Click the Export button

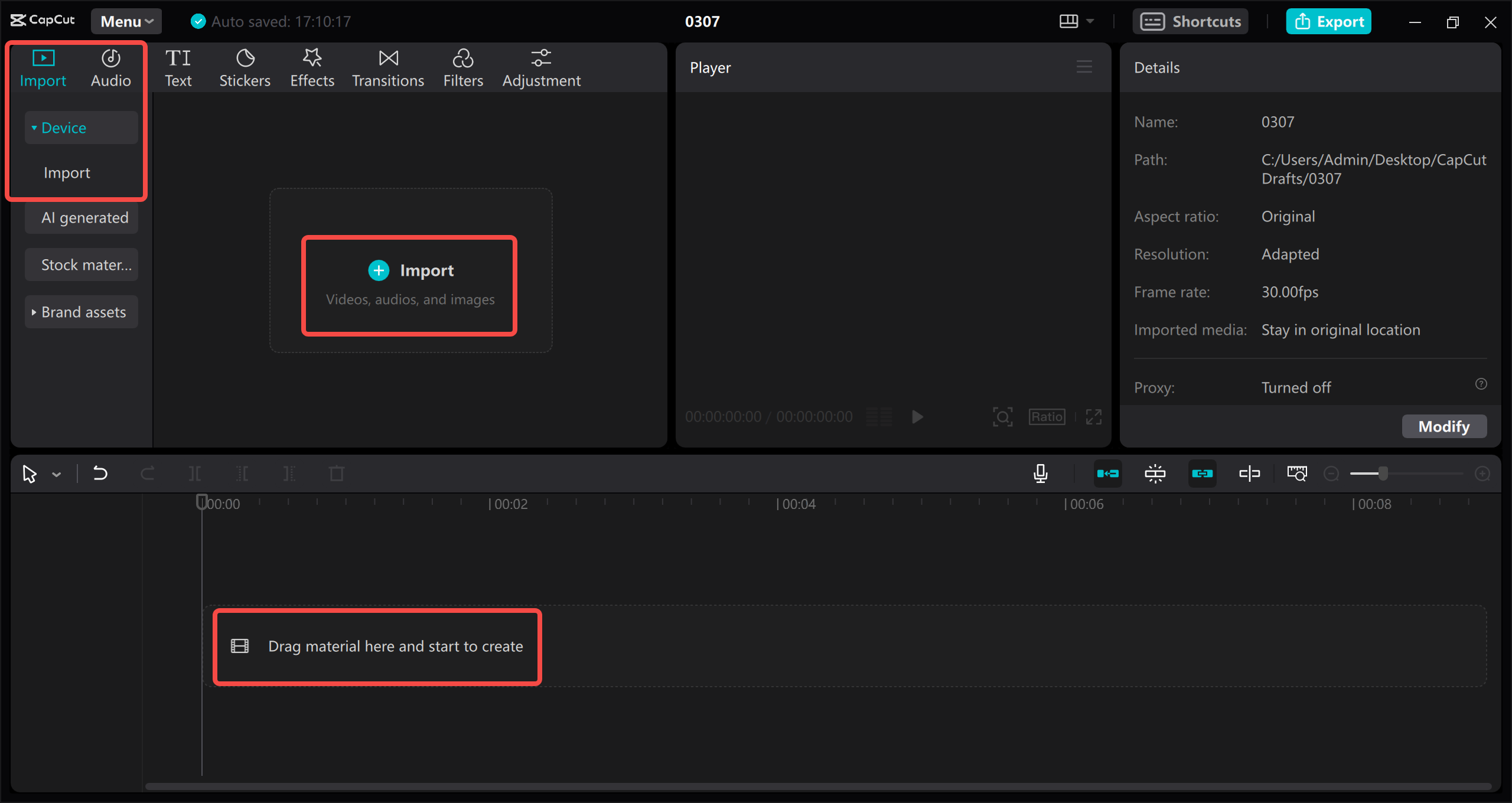coord(1328,21)
